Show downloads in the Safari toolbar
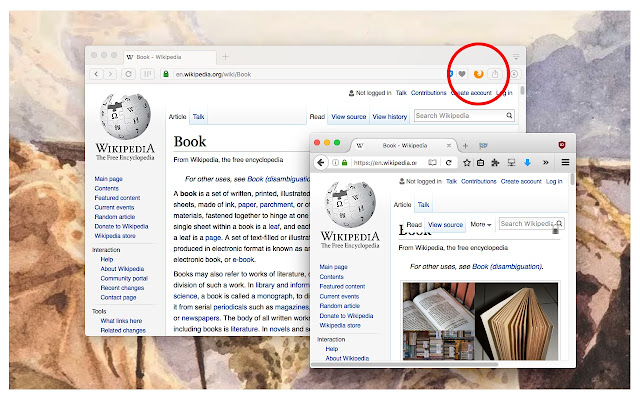 514,74
